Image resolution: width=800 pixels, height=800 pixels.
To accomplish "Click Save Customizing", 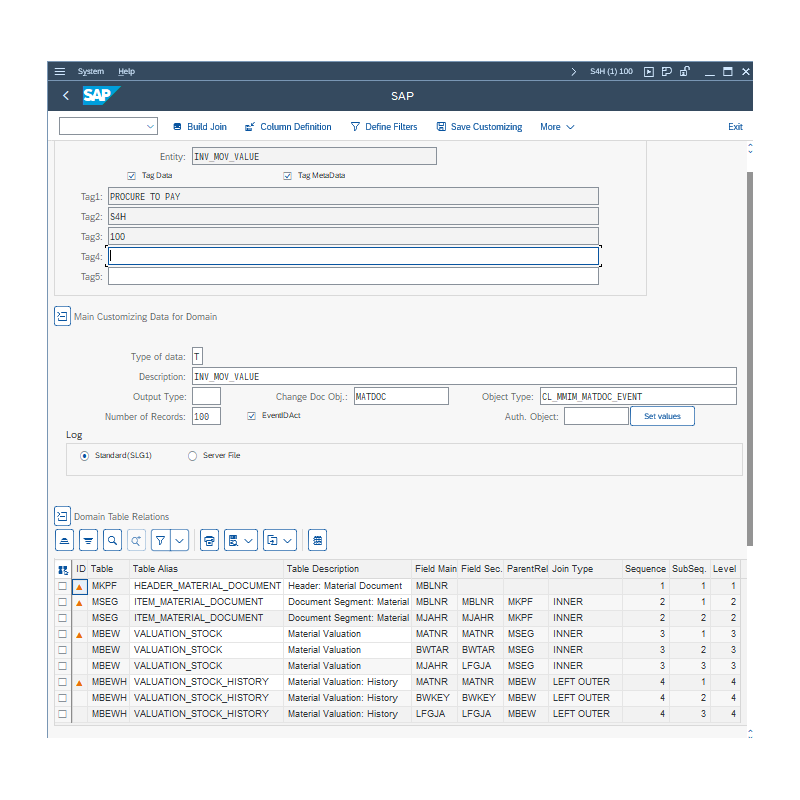I will [479, 127].
